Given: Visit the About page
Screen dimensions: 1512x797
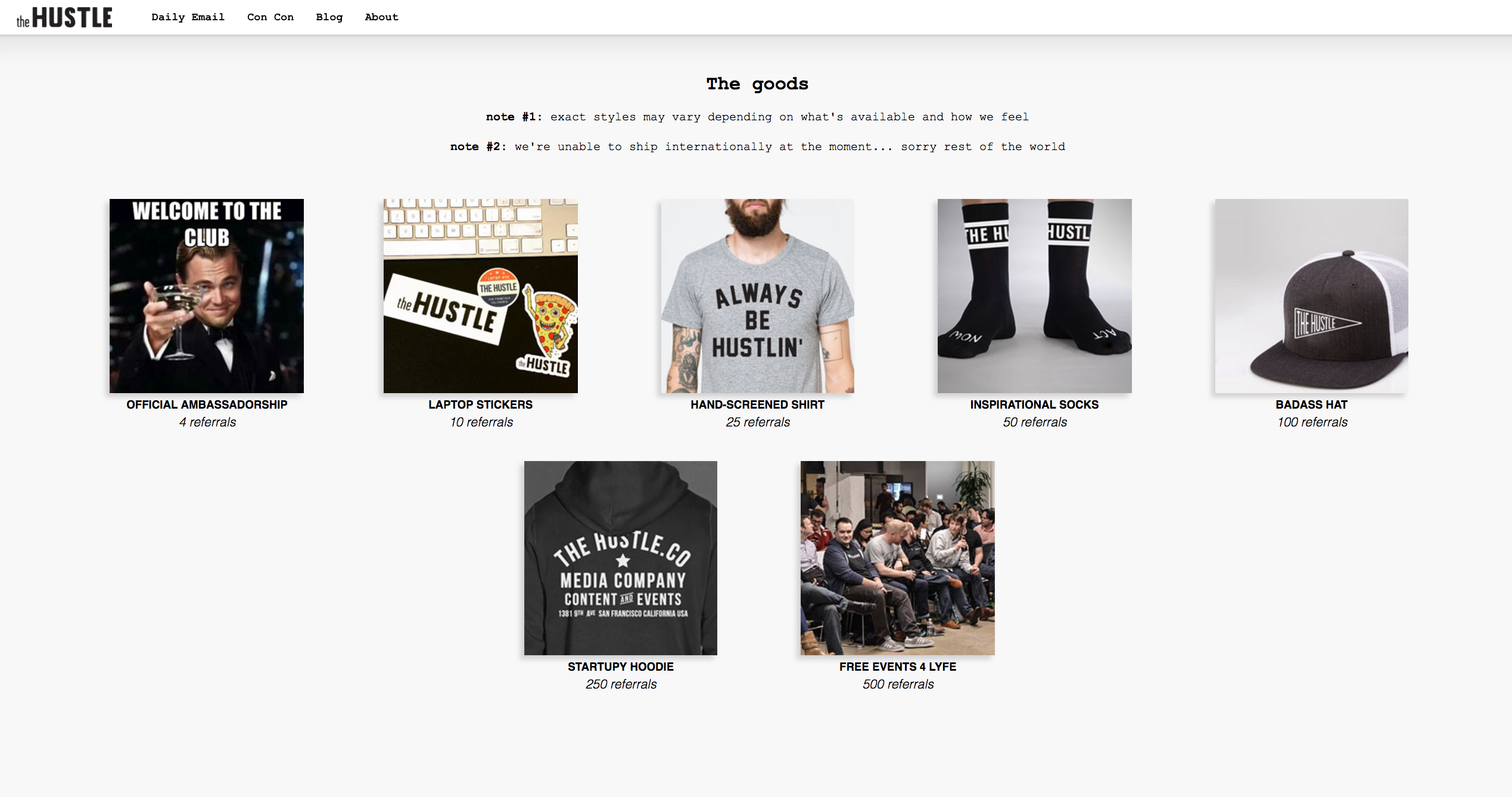Looking at the screenshot, I should tap(381, 17).
